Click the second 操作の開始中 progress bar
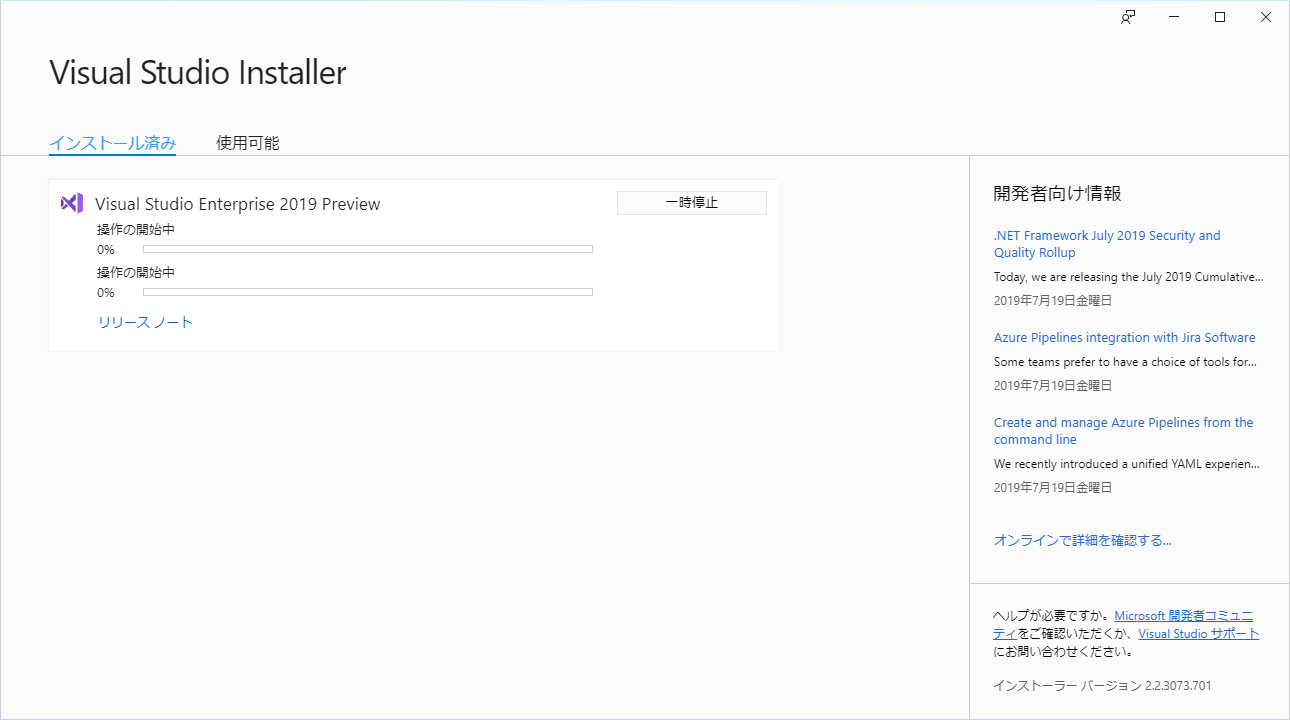Image resolution: width=1290 pixels, height=720 pixels. click(x=368, y=292)
